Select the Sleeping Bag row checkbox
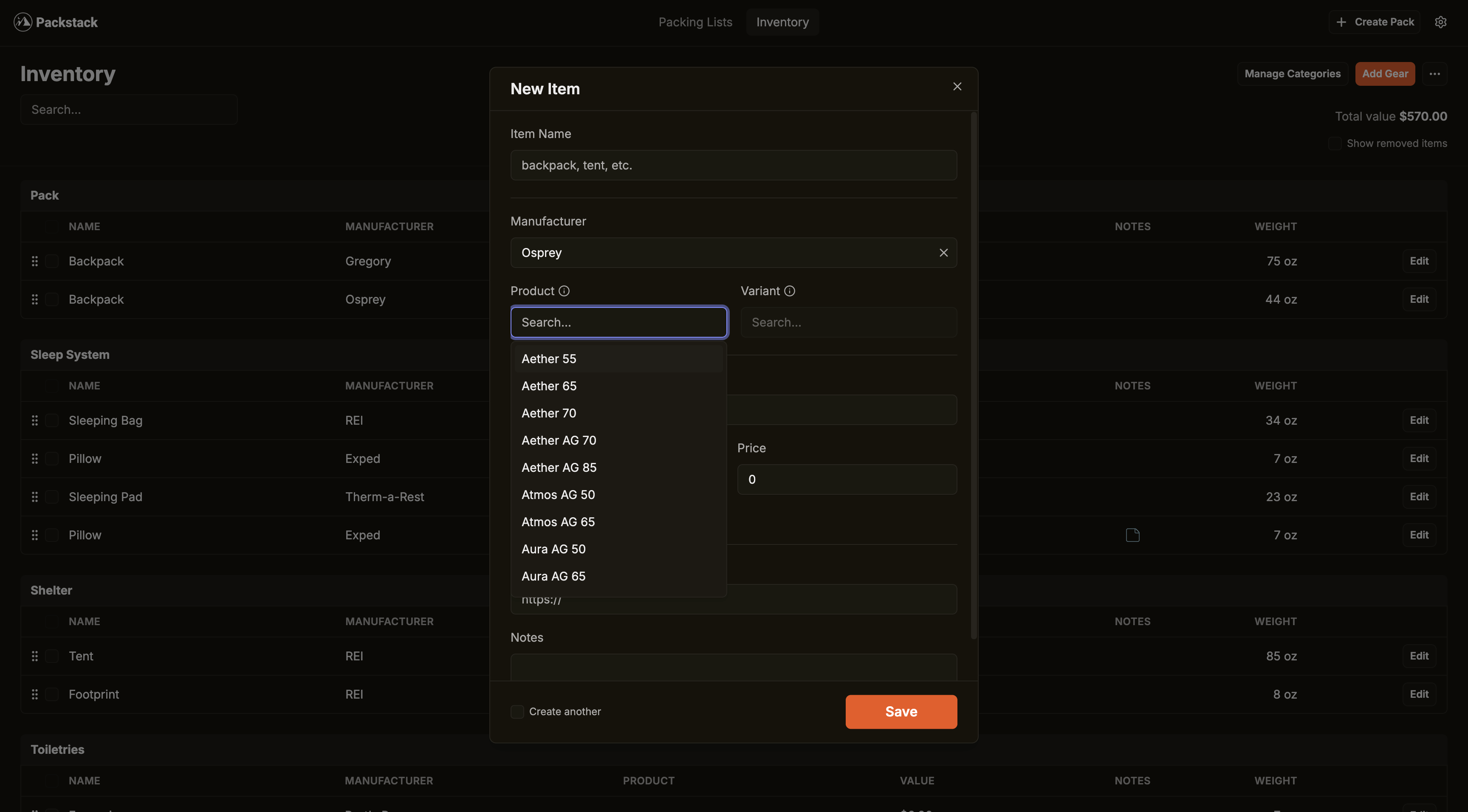 click(51, 420)
